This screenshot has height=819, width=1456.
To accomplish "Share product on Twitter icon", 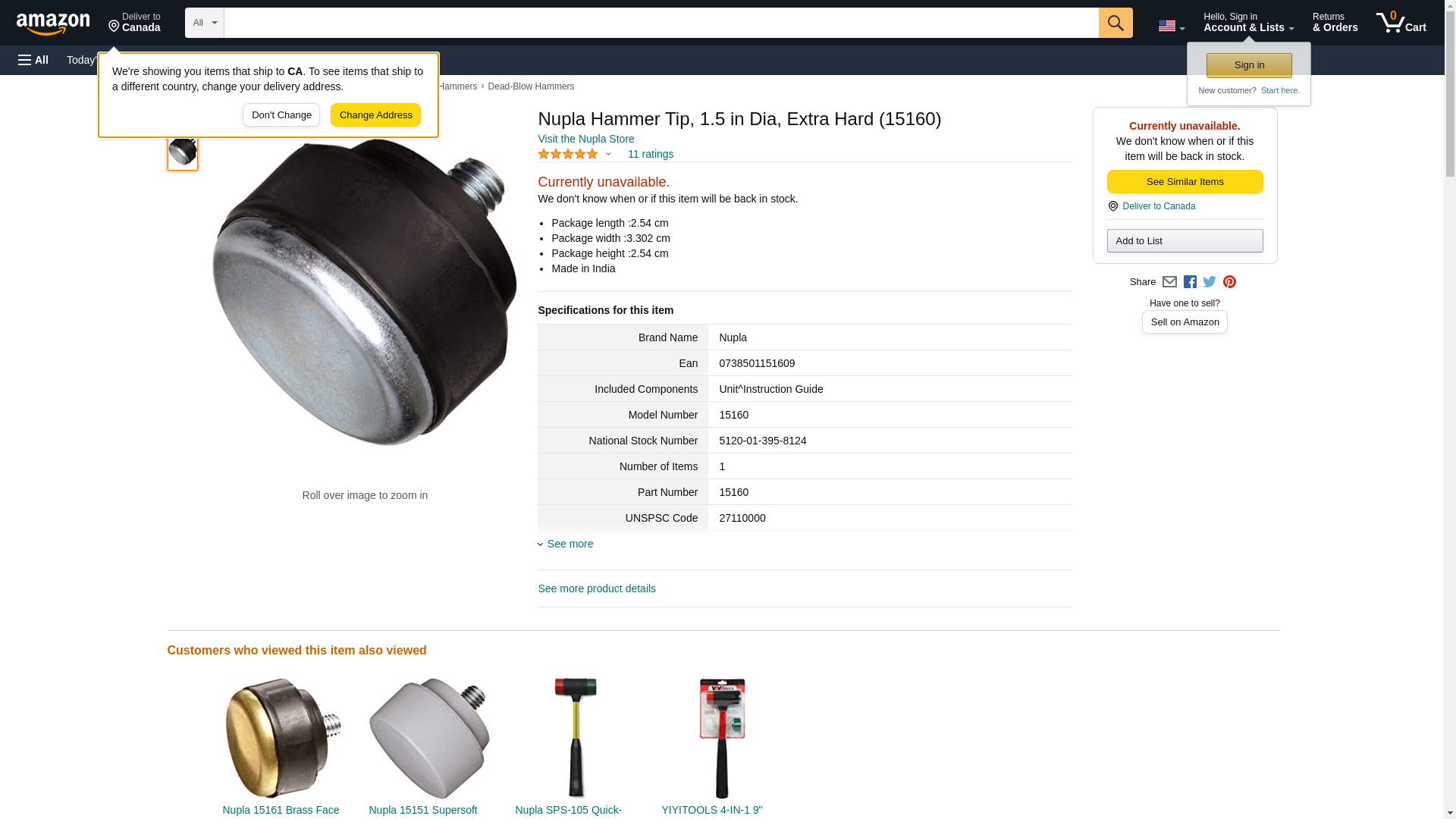I will [x=1210, y=282].
